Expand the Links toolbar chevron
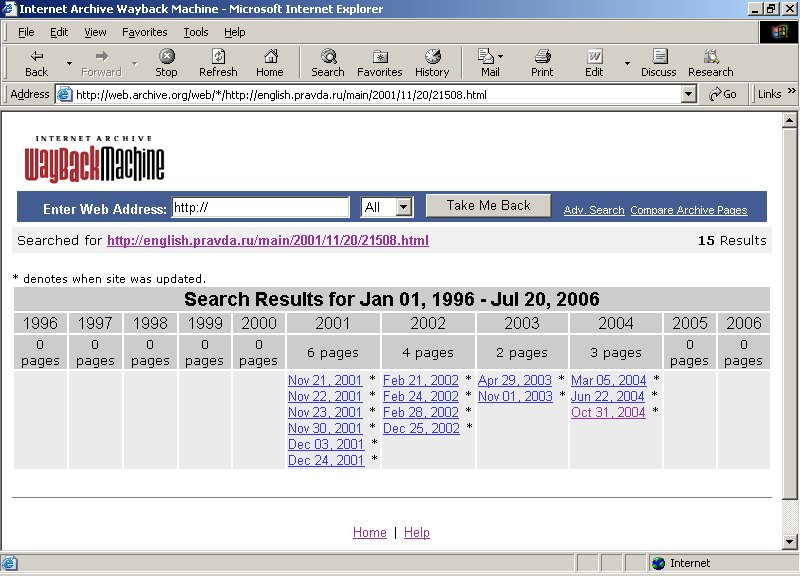 pos(791,91)
